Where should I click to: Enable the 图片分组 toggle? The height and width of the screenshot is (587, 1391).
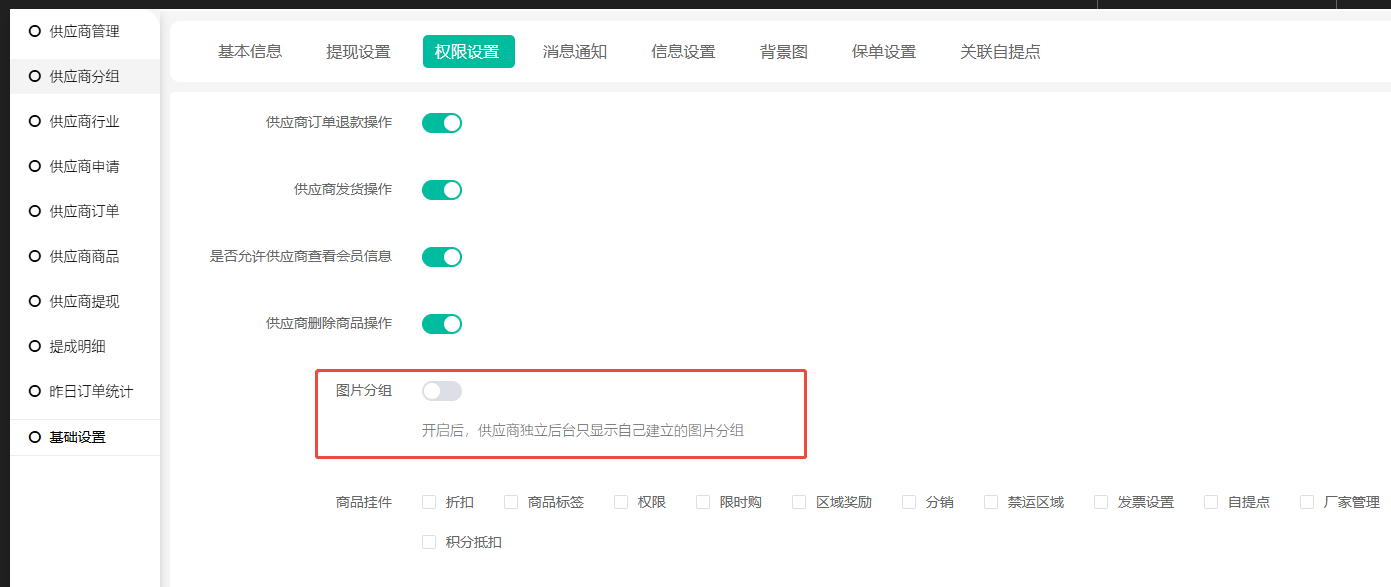click(x=441, y=391)
